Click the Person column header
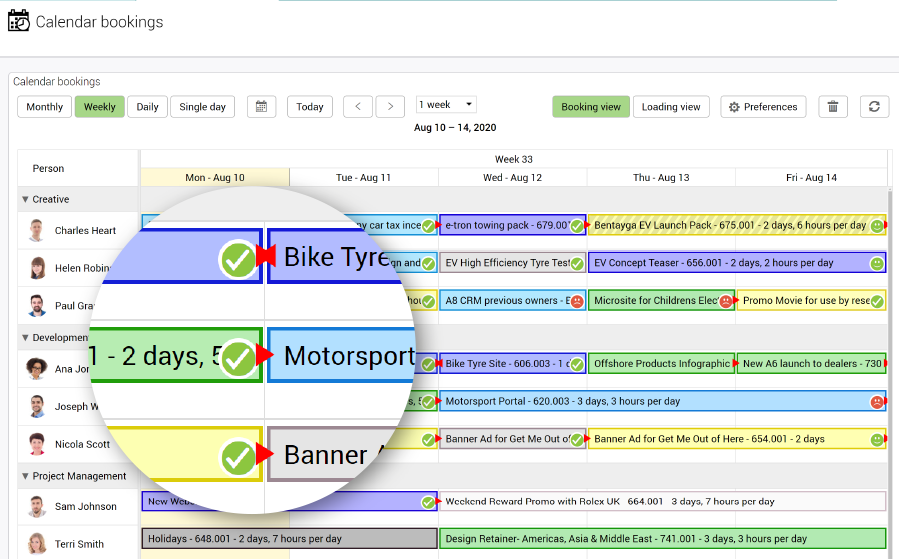The height and width of the screenshot is (559, 900). pyautogui.click(x=77, y=168)
